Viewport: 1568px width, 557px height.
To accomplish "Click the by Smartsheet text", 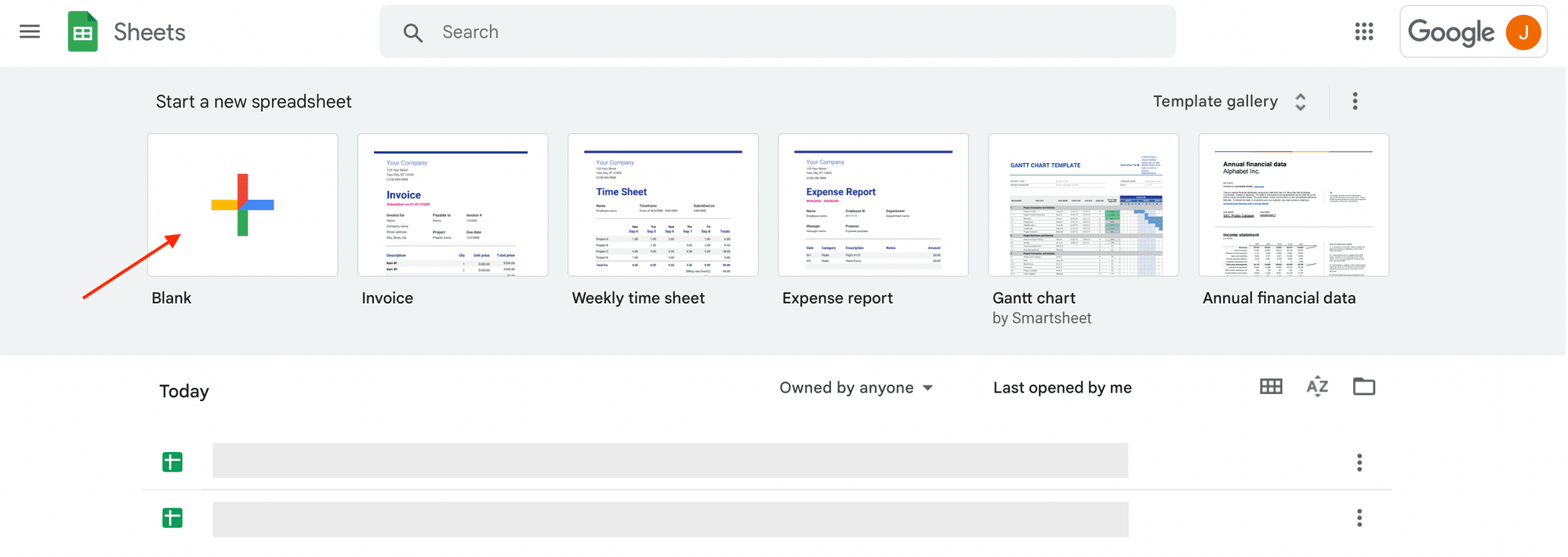I will (1042, 319).
